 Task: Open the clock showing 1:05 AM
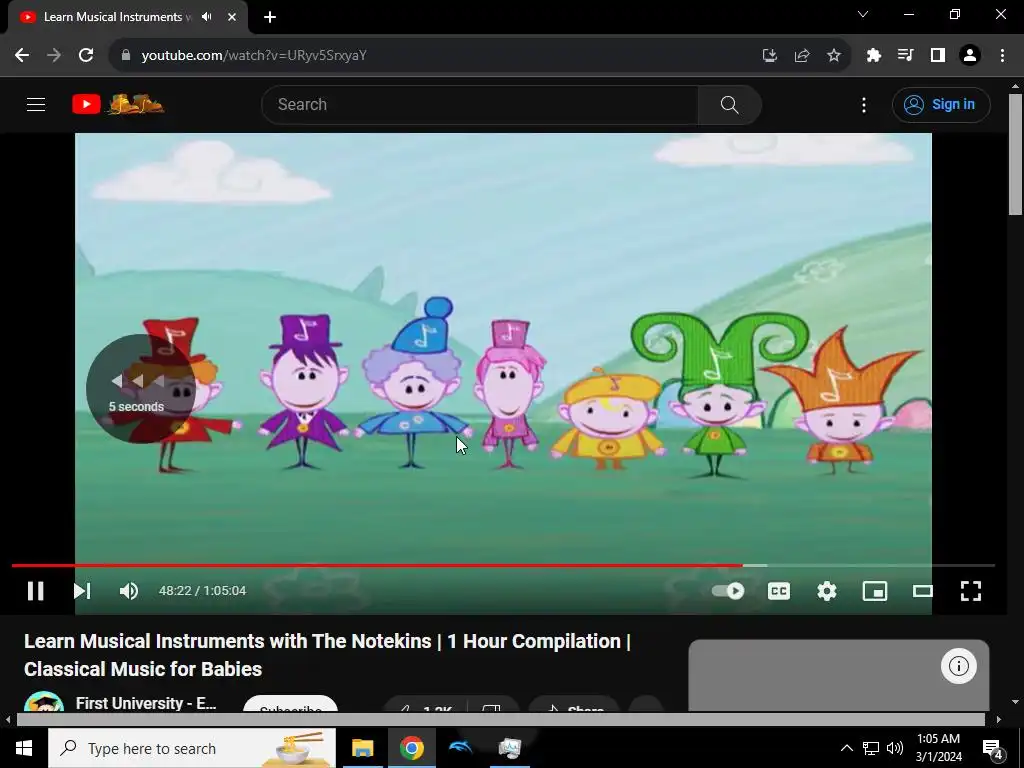[x=938, y=748]
